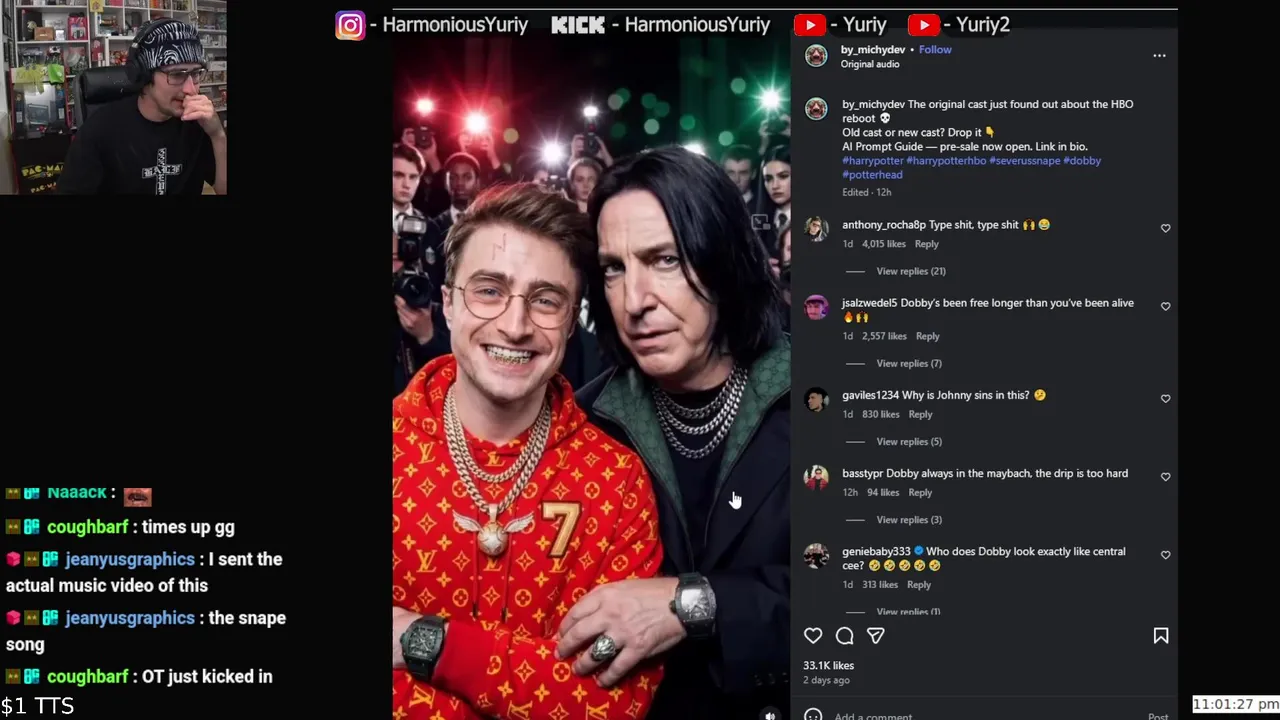
Task: Like the post with the heart icon
Action: pyautogui.click(x=813, y=636)
